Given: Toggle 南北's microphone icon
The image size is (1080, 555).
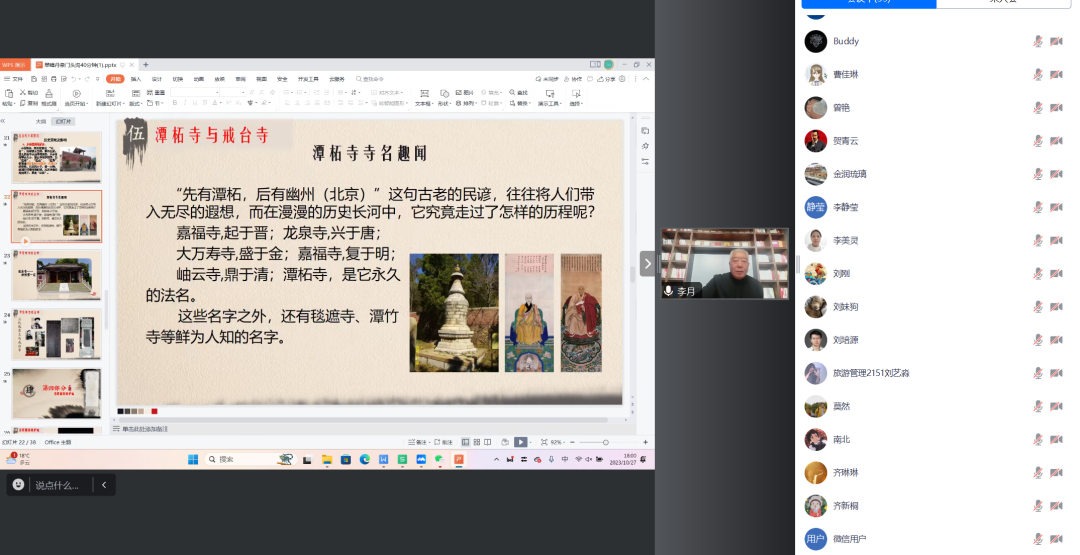Looking at the screenshot, I should tap(1038, 439).
